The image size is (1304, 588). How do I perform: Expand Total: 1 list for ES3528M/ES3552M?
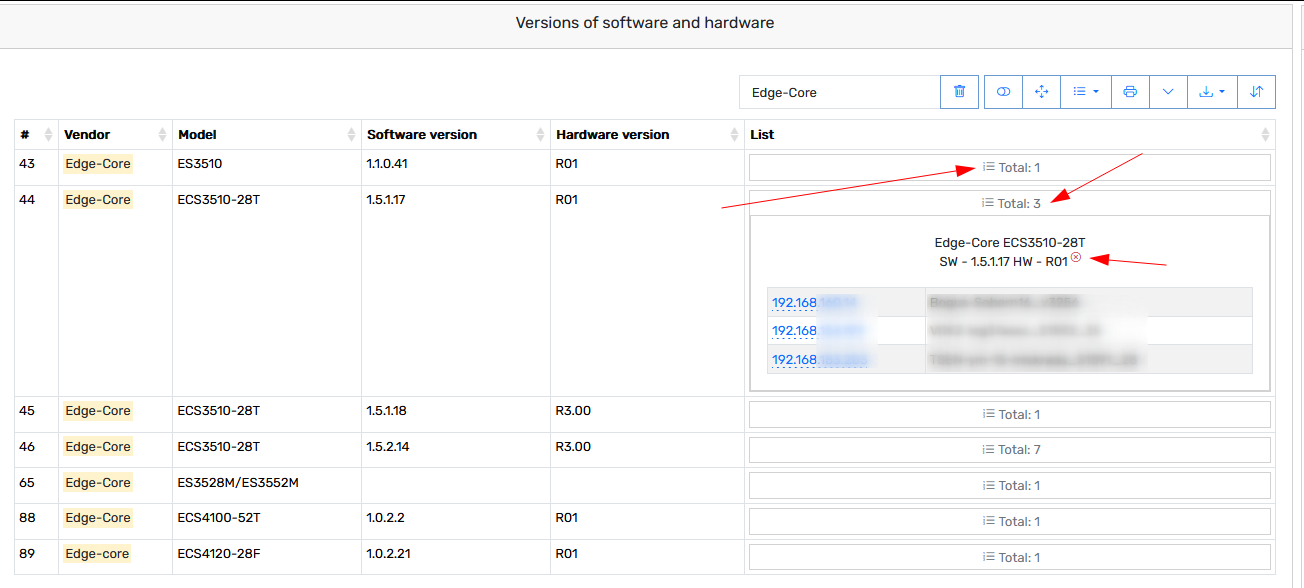pos(1010,486)
